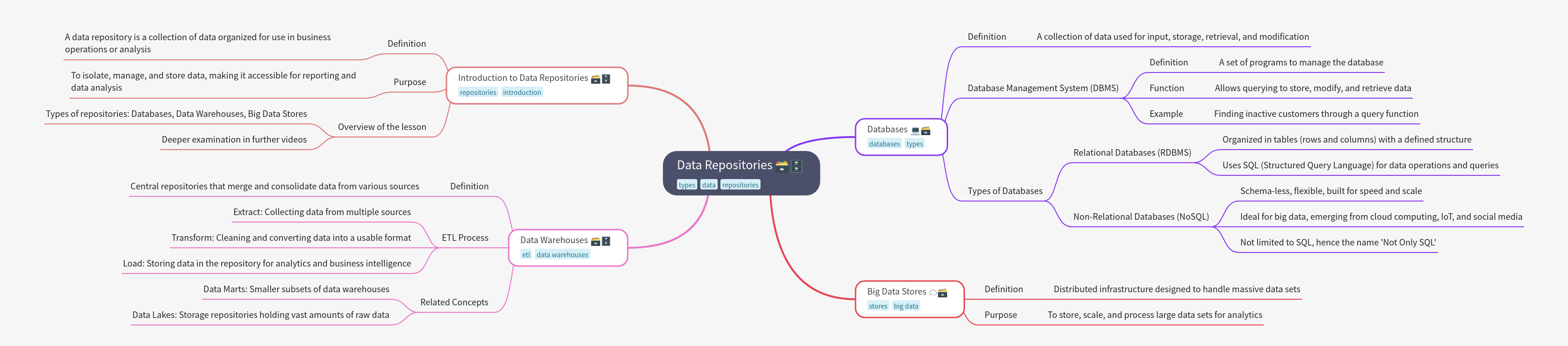Click 'To isolate, manage, and store data' text
This screenshot has width=1568, height=346.
coord(214,82)
